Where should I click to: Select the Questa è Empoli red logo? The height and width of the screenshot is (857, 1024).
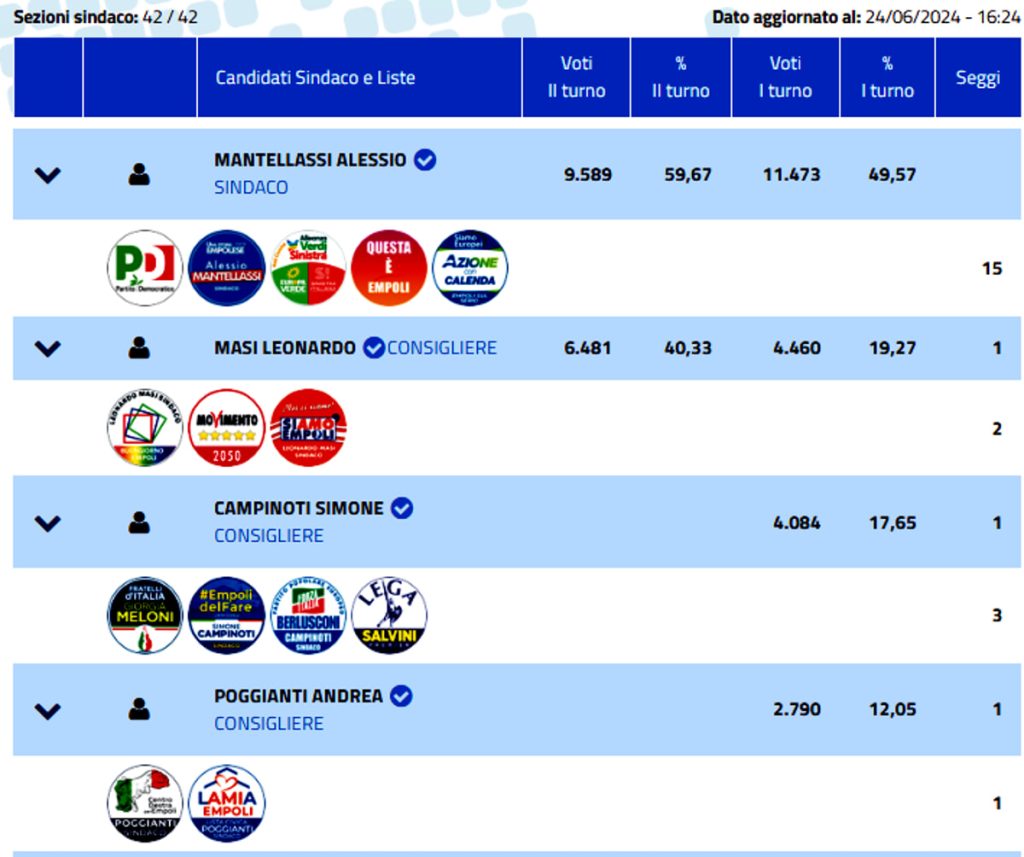point(389,268)
